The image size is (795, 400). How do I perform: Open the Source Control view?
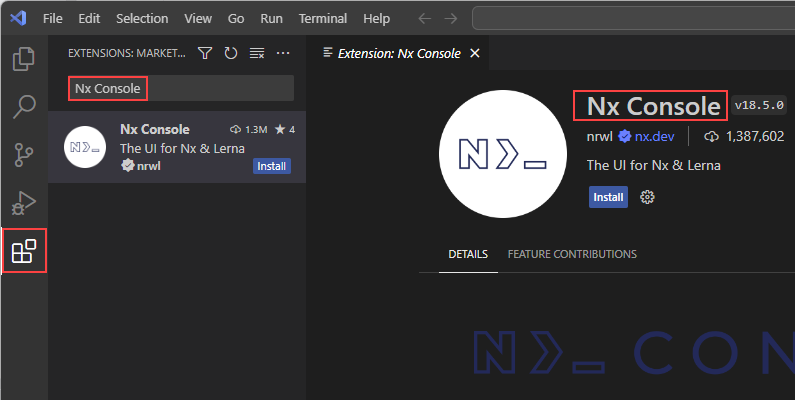[x=24, y=155]
